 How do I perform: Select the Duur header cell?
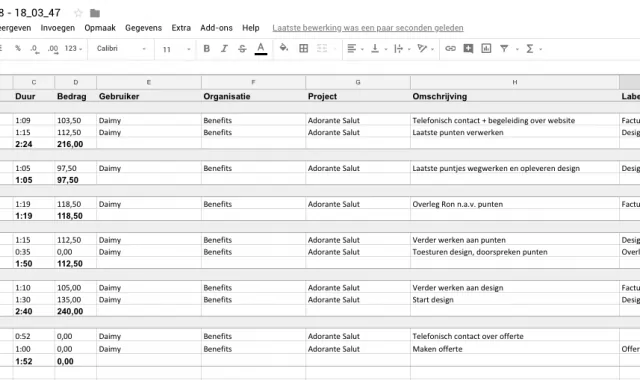(x=34, y=96)
